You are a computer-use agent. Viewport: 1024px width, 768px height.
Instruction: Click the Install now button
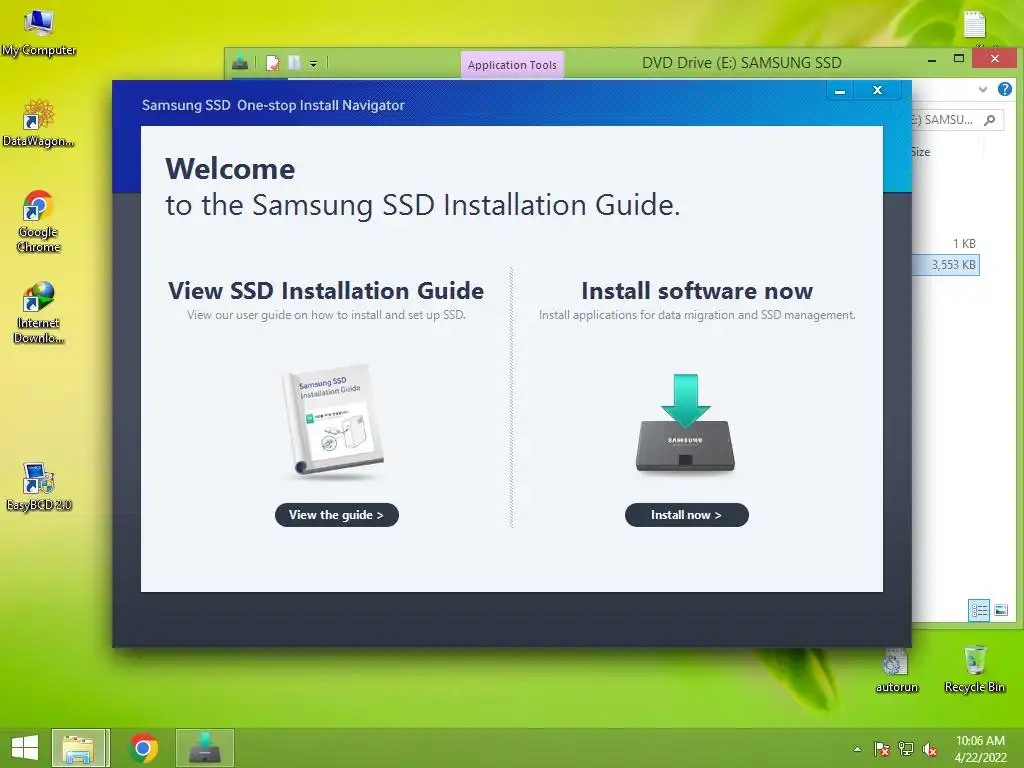pyautogui.click(x=686, y=515)
